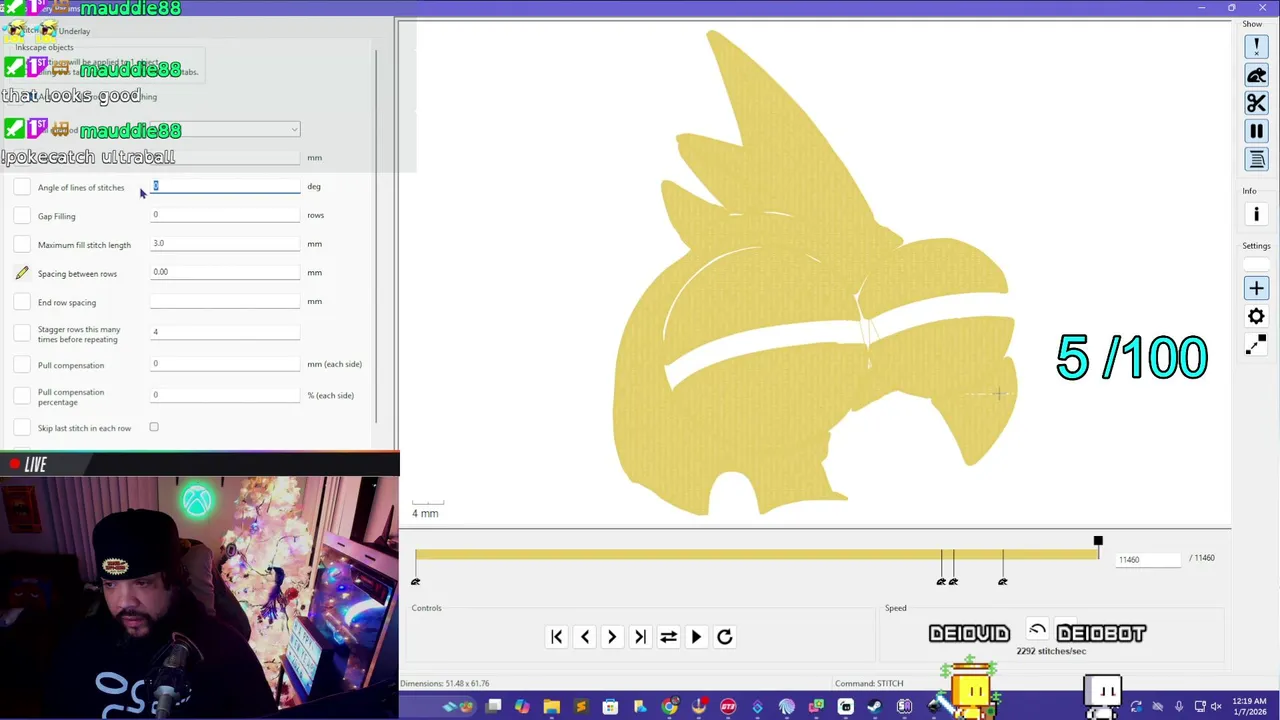1280x720 pixels.
Task: Jump to the last stitch button
Action: click(640, 637)
